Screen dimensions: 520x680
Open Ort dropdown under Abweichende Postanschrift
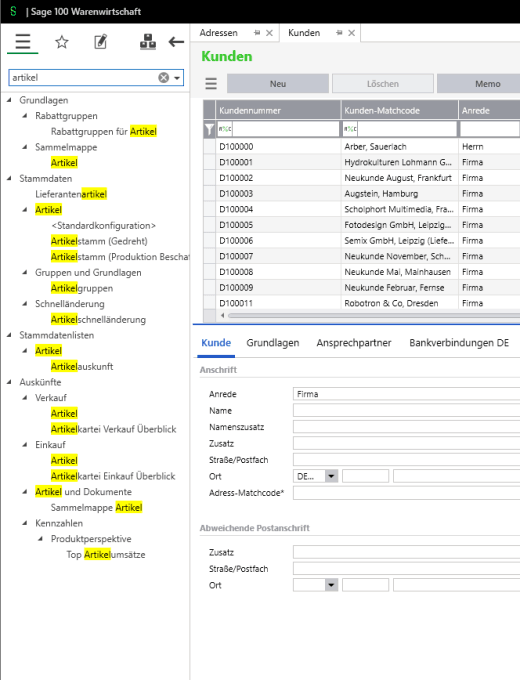pyautogui.click(x=331, y=585)
